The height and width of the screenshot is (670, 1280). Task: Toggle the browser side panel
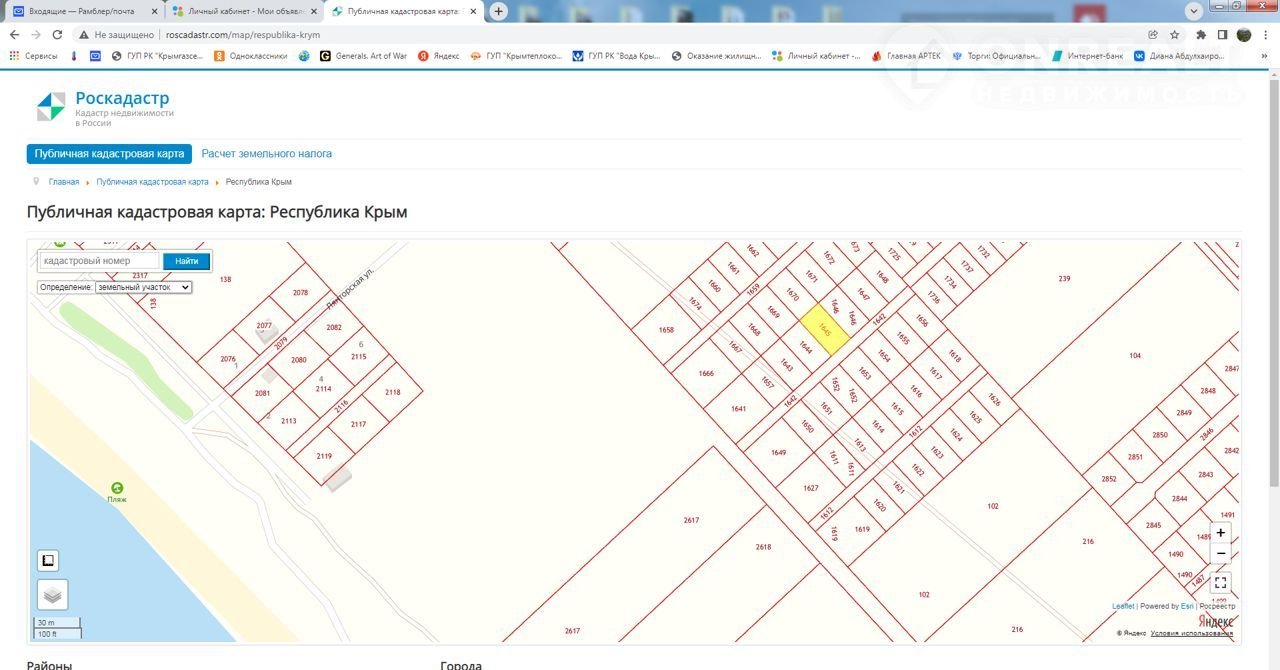click(x=1222, y=34)
